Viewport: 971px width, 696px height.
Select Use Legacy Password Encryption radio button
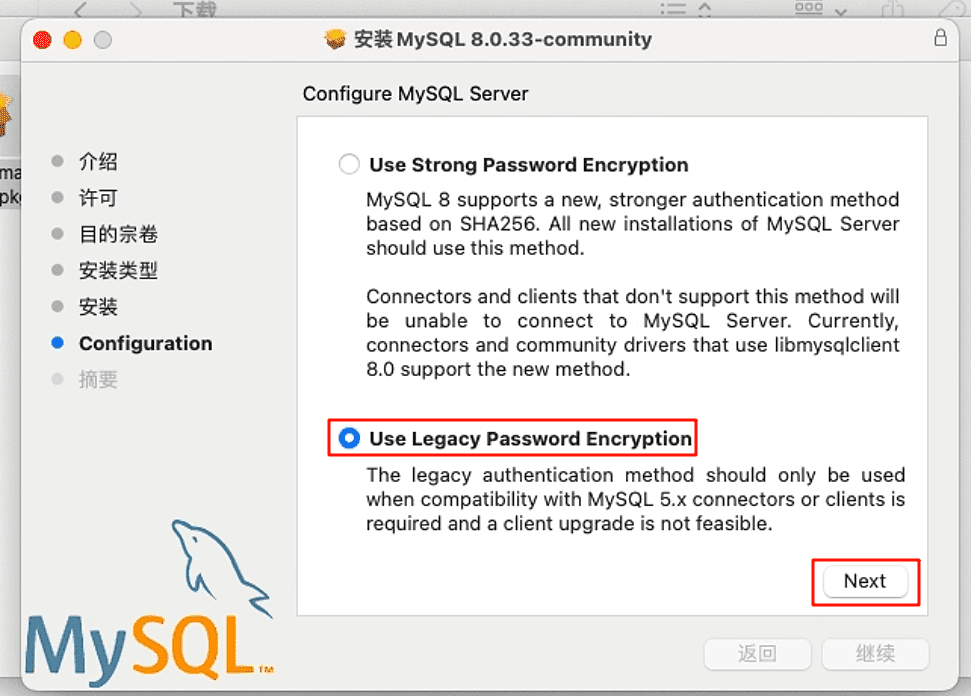tap(349, 438)
